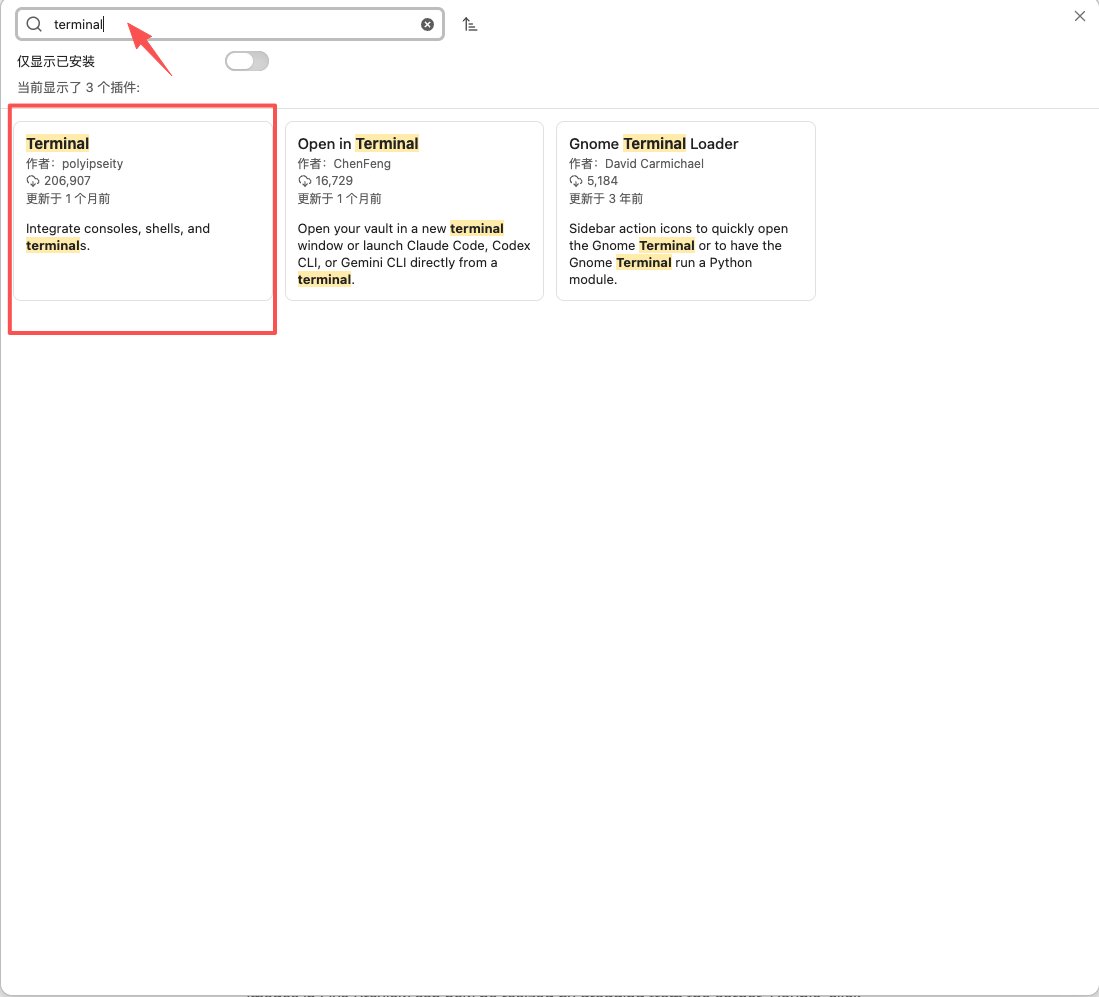Focus the plugin search input field
The width and height of the screenshot is (1099, 997).
(230, 25)
